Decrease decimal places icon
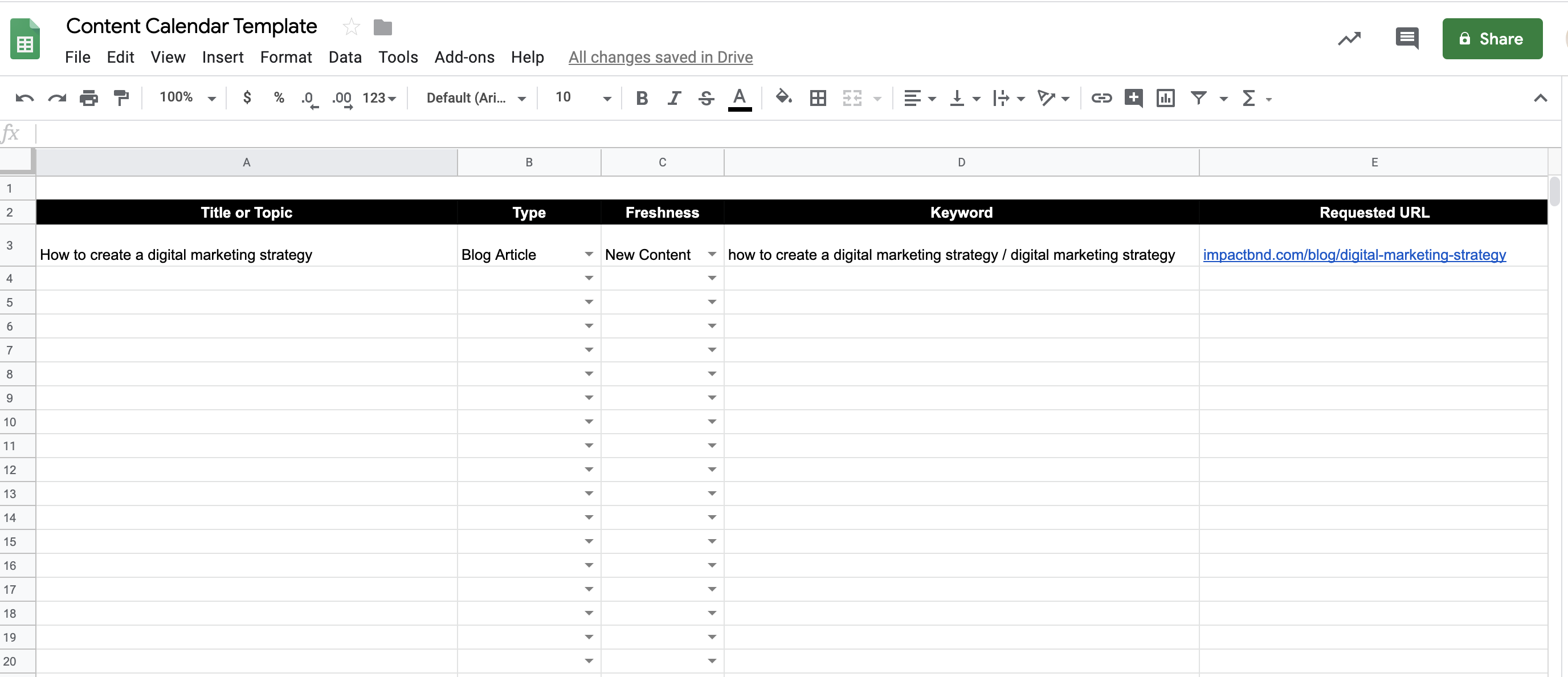 pyautogui.click(x=309, y=99)
